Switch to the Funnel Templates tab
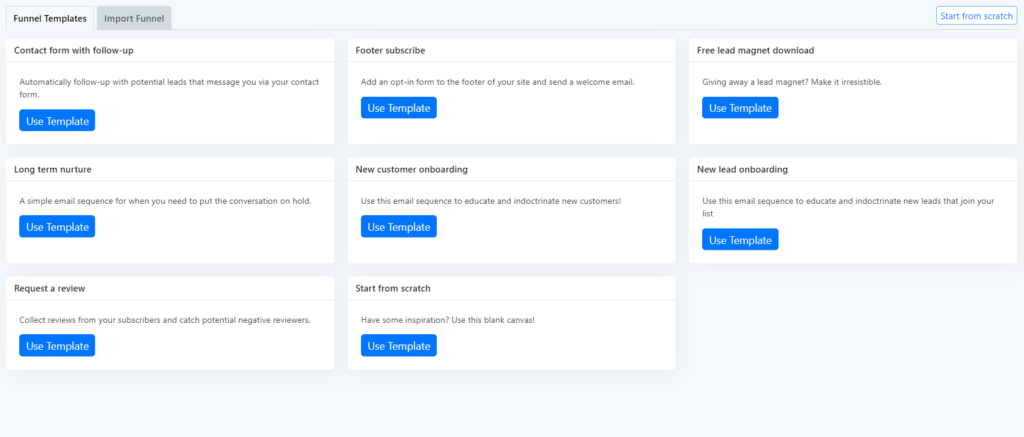 50,18
